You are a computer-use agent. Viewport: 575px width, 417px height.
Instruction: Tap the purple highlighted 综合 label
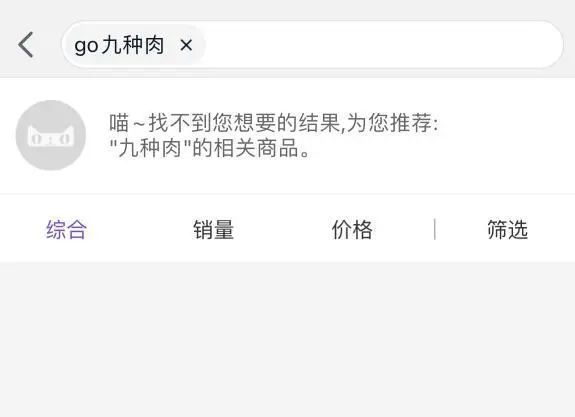tap(66, 230)
